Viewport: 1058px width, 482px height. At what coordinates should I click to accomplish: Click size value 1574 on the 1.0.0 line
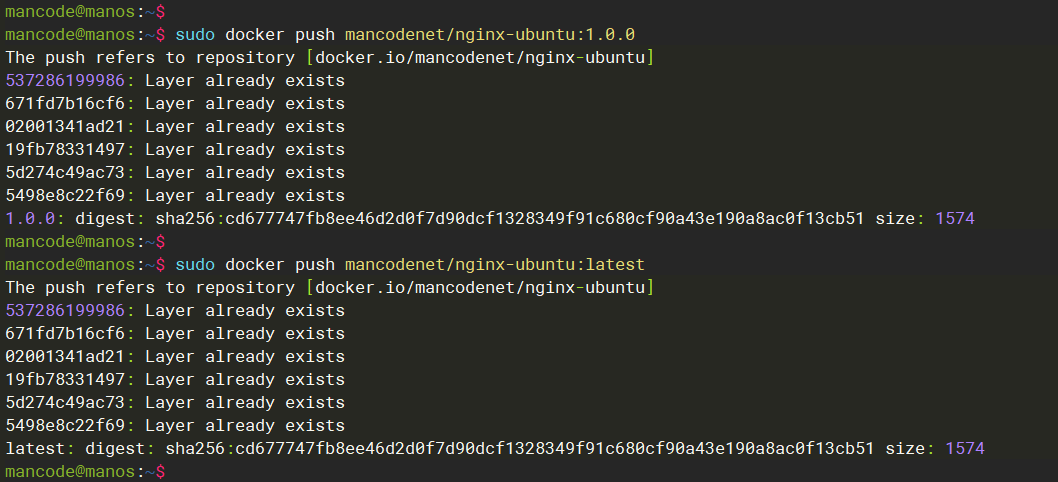point(954,218)
